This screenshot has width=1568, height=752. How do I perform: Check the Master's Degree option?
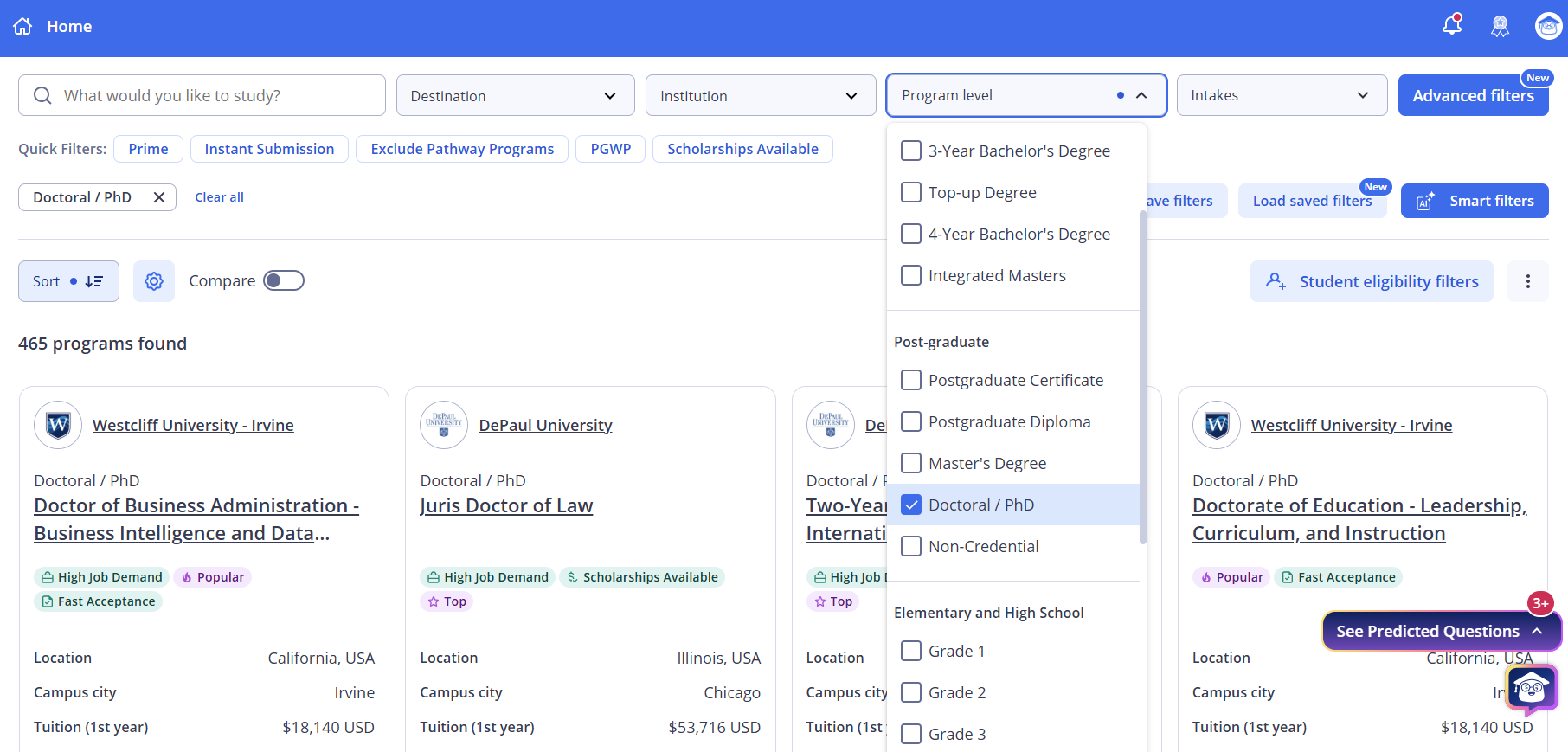tap(911, 463)
